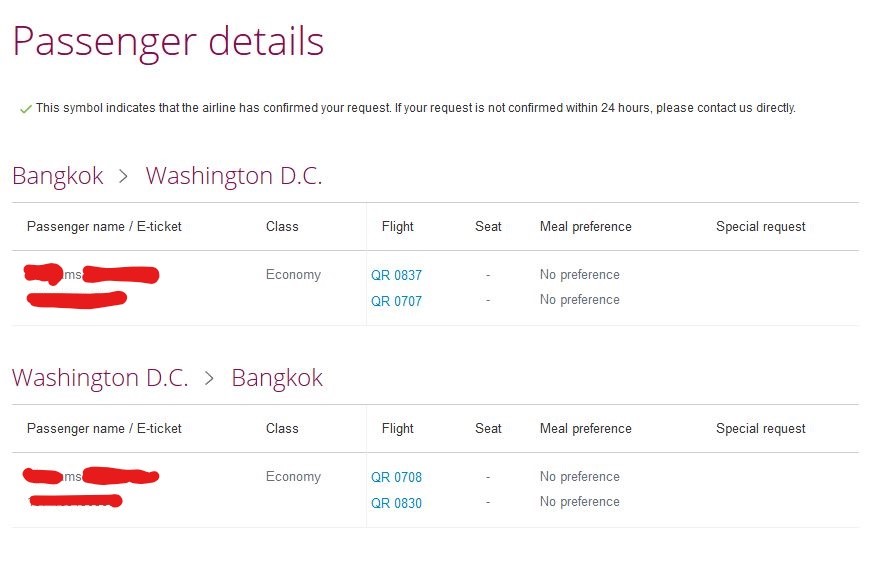879x573 pixels.
Task: Open flight QR 0830 link
Action: coord(396,503)
